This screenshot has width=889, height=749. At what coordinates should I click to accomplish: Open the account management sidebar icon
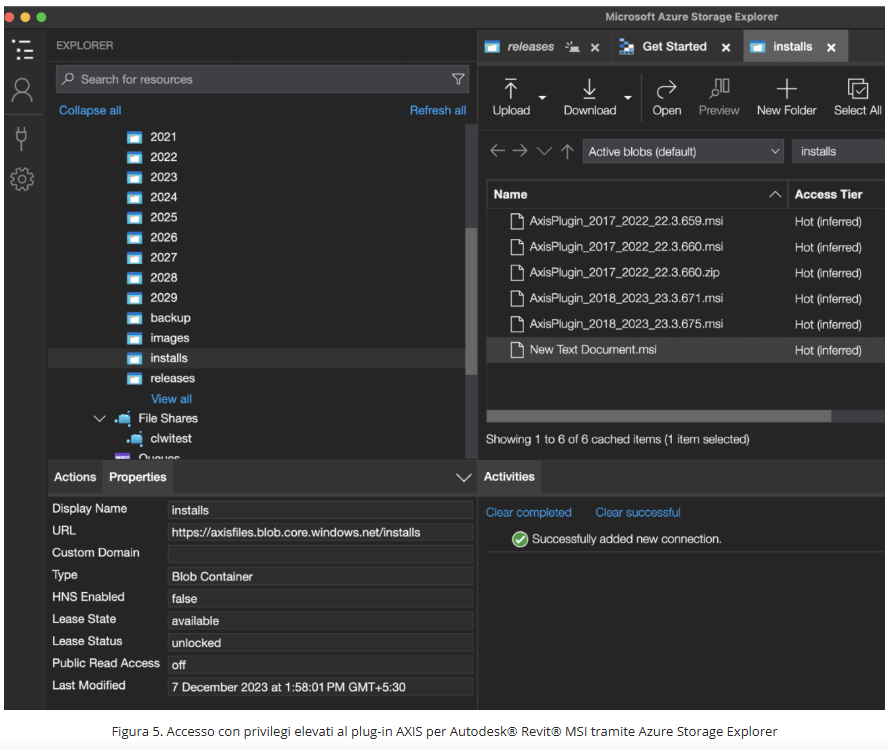pos(22,91)
